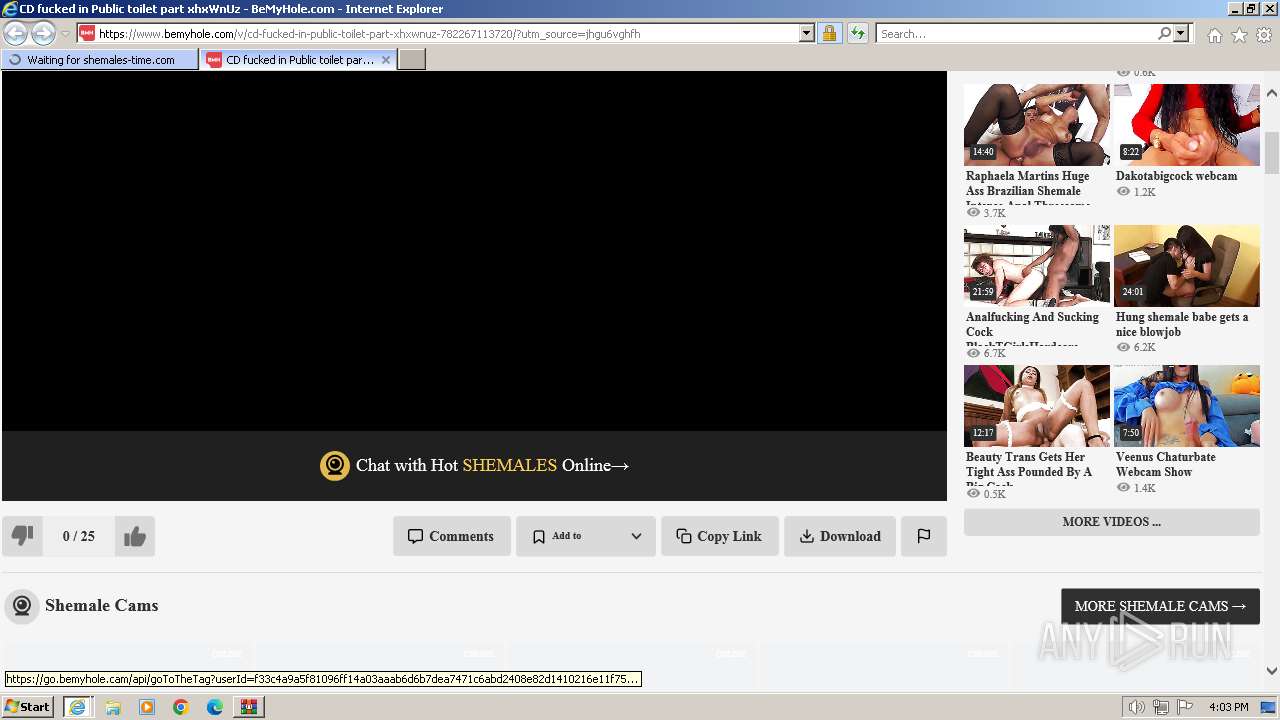The width and height of the screenshot is (1280, 720).
Task: Launch Google Chrome from the taskbar
Action: tap(181, 707)
